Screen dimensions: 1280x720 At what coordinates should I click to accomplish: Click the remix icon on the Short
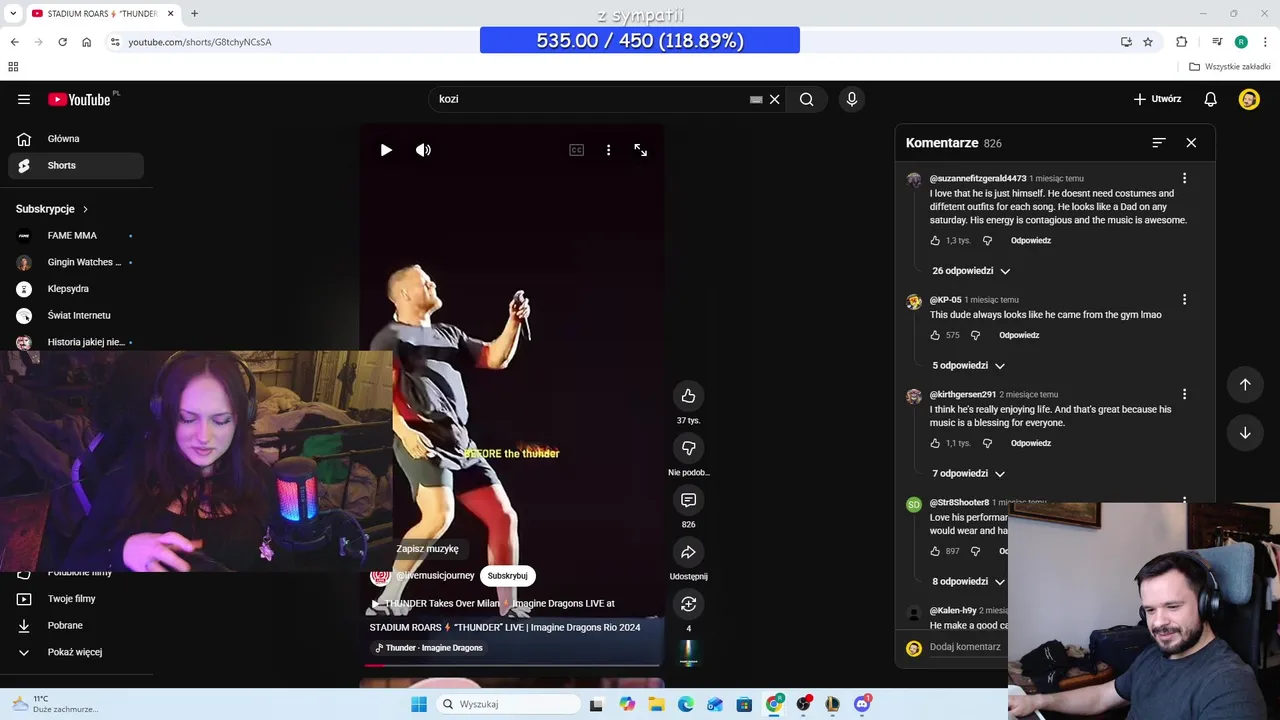pyautogui.click(x=688, y=604)
